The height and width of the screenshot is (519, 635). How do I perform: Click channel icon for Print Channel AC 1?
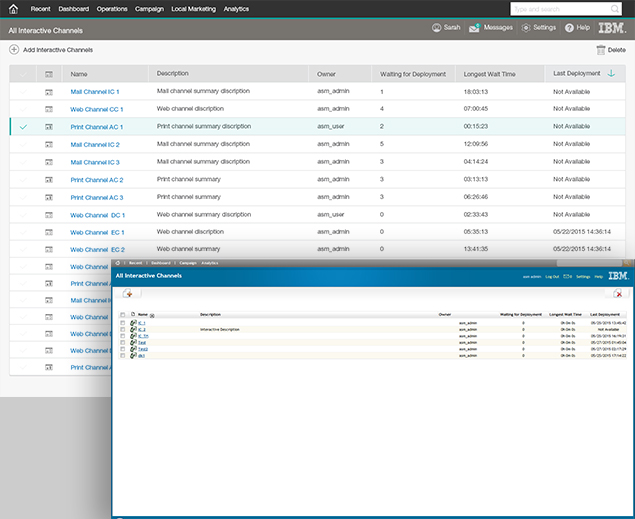(49, 127)
